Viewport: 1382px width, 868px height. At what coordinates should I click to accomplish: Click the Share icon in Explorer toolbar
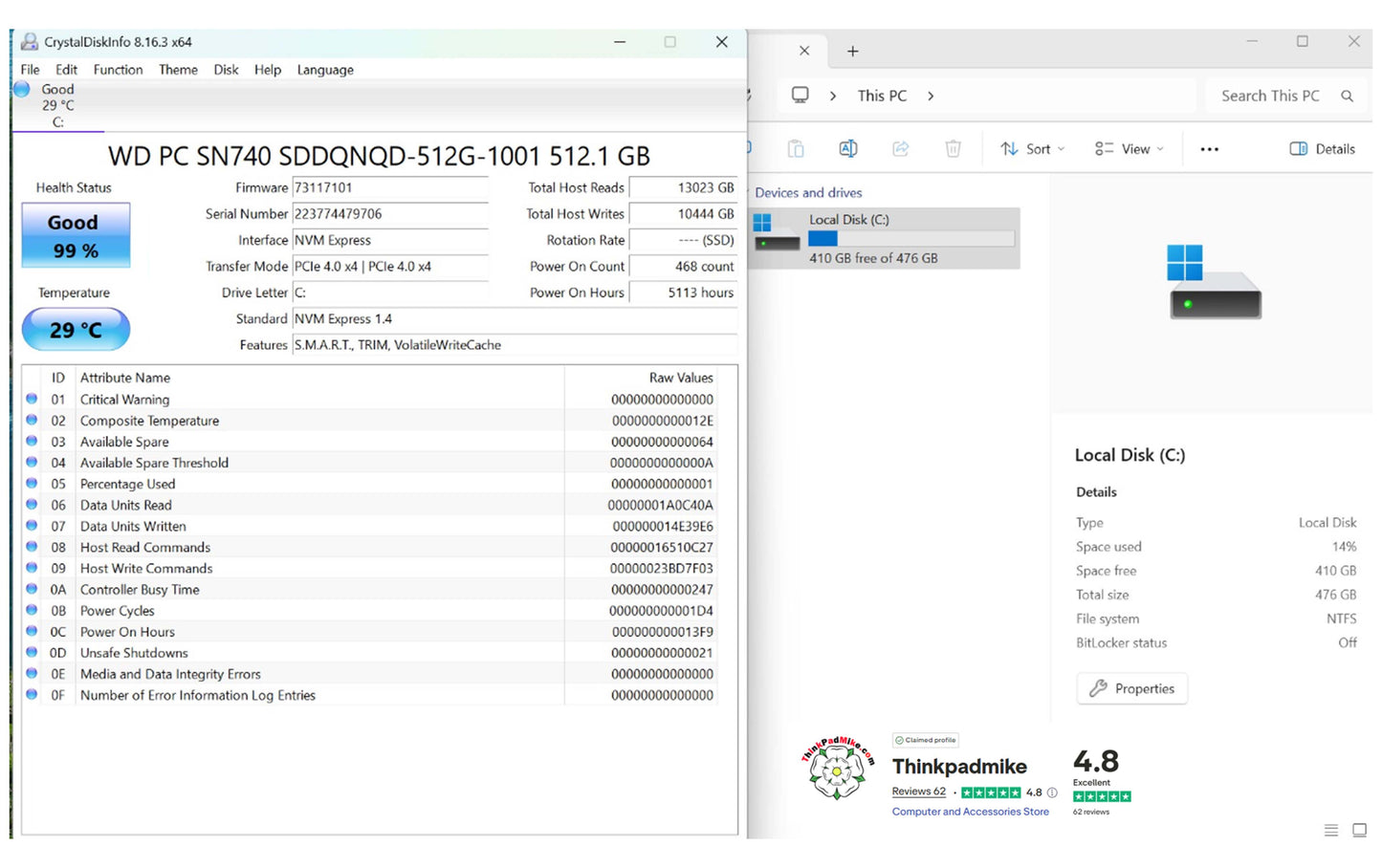901,149
